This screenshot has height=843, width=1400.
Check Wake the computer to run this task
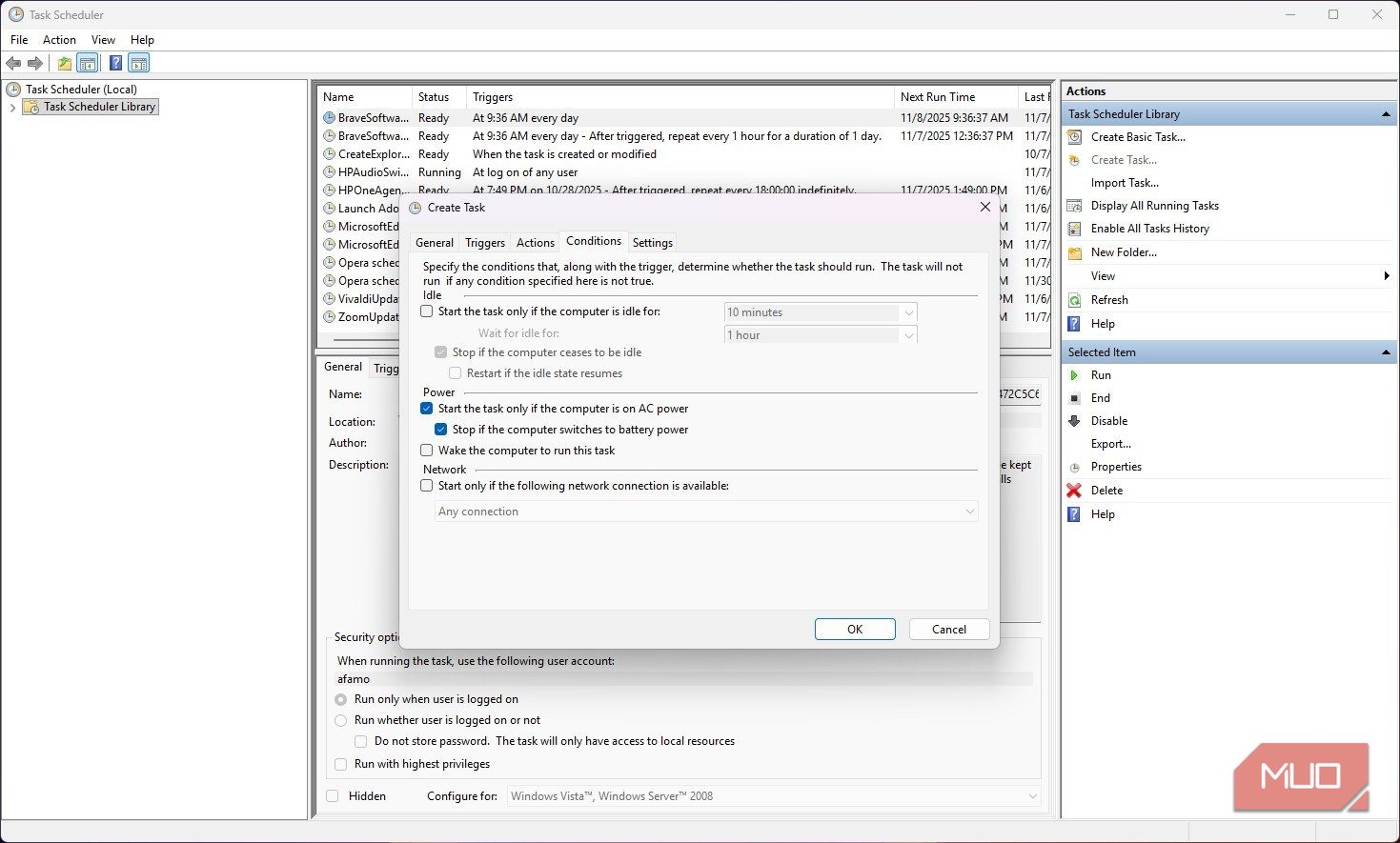[x=427, y=451]
